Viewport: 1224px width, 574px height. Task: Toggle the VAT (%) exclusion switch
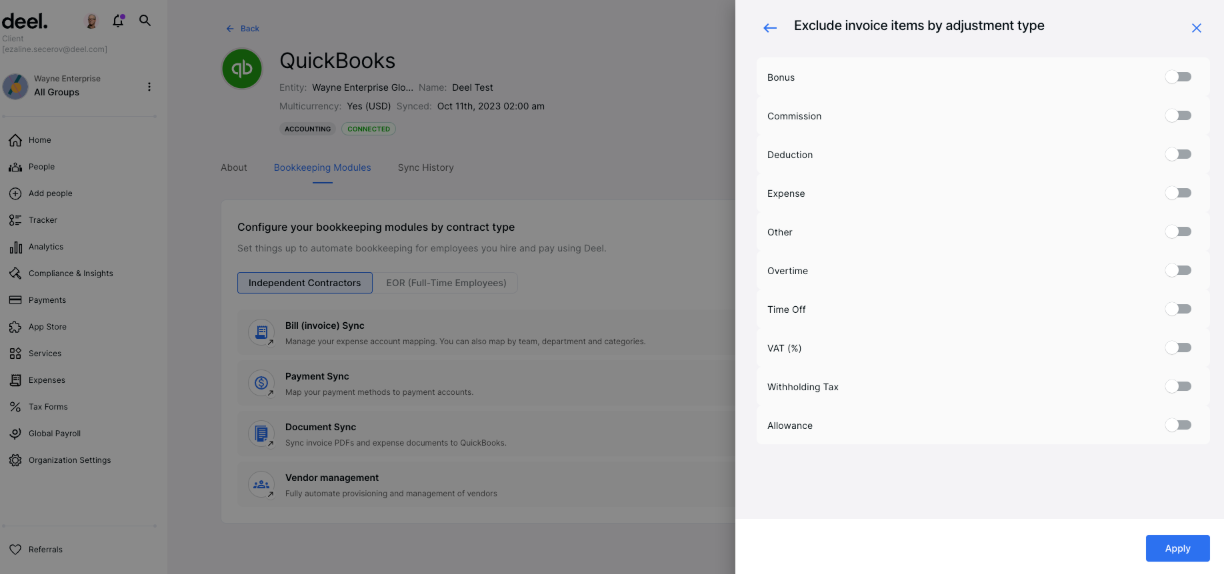1178,348
